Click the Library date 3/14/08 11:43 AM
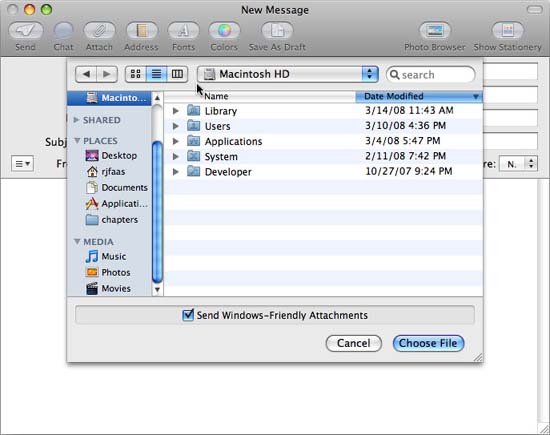The height and width of the screenshot is (435, 550). [409, 111]
